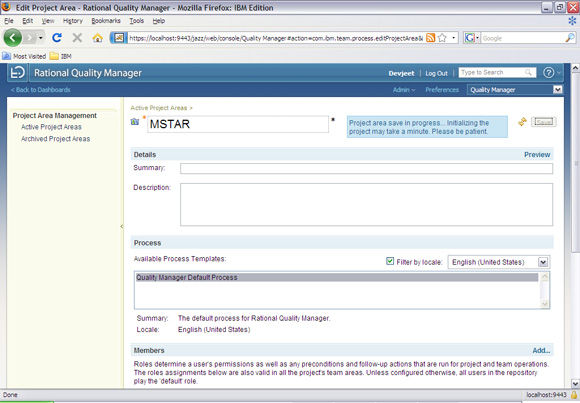Select Quality Manager Default Process template
580x403 pixels.
[x=337, y=277]
